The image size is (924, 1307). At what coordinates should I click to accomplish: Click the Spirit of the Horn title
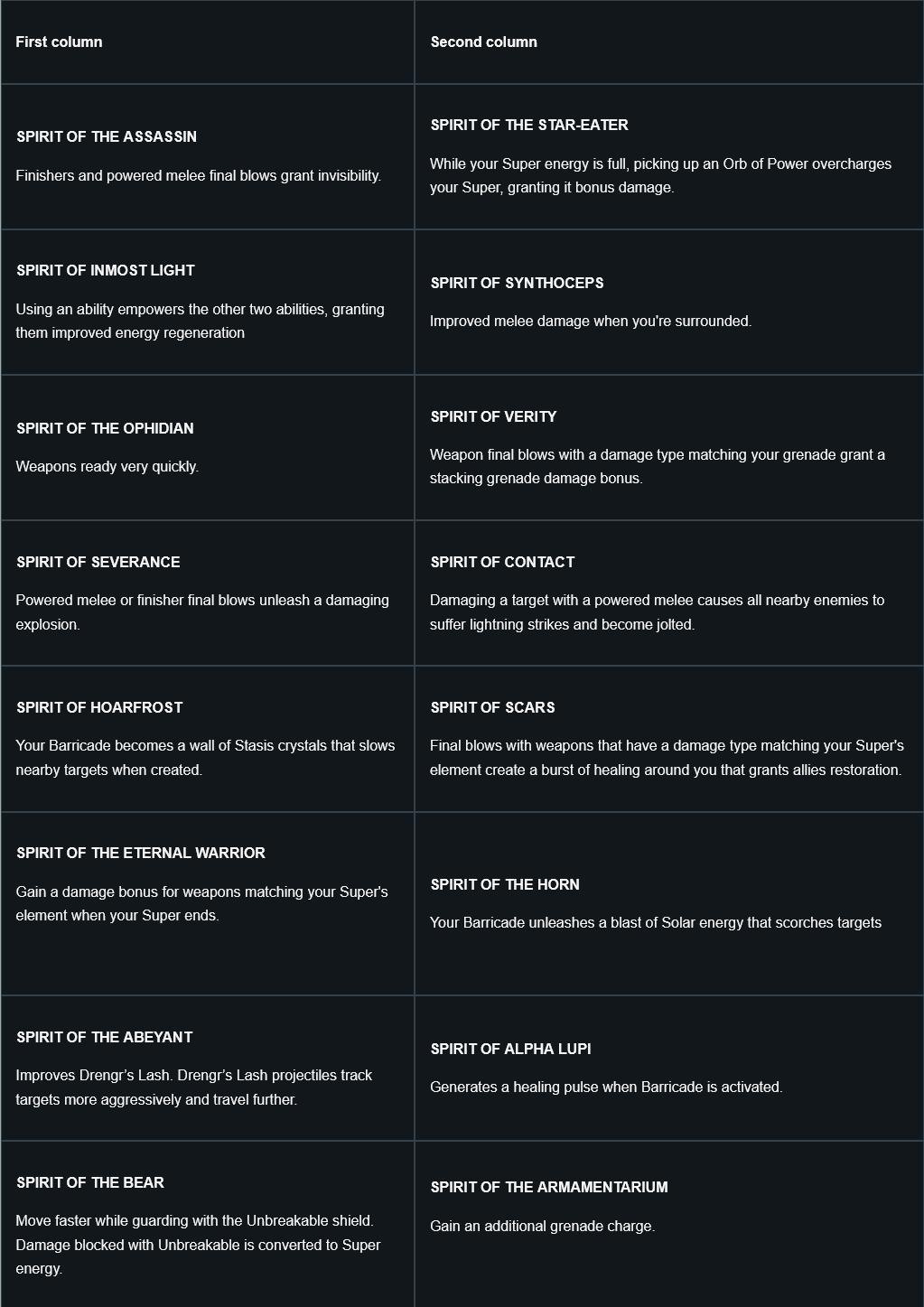pyautogui.click(x=505, y=884)
